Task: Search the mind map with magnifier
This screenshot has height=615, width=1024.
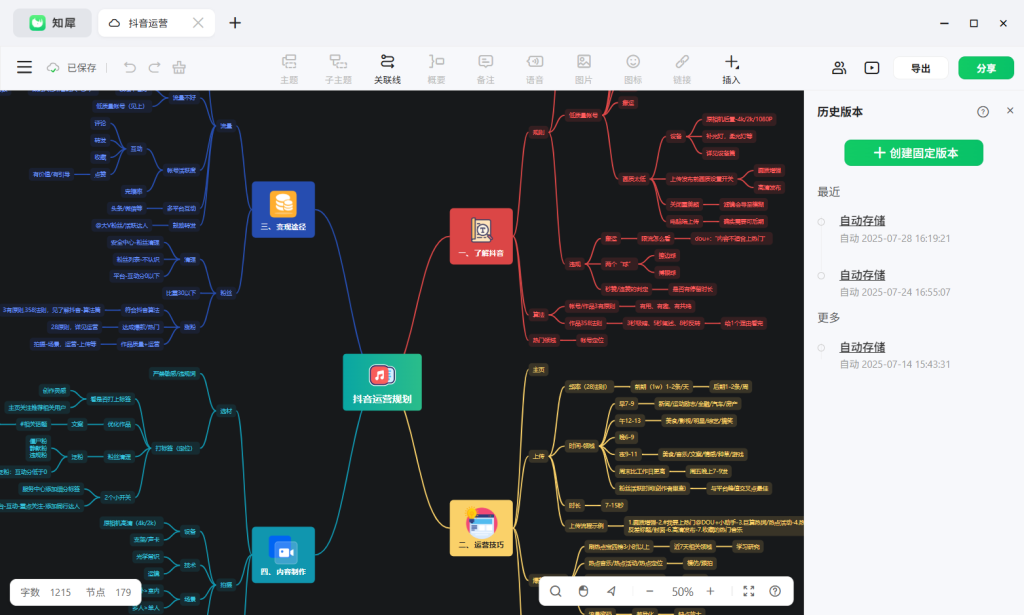Action: click(x=556, y=591)
